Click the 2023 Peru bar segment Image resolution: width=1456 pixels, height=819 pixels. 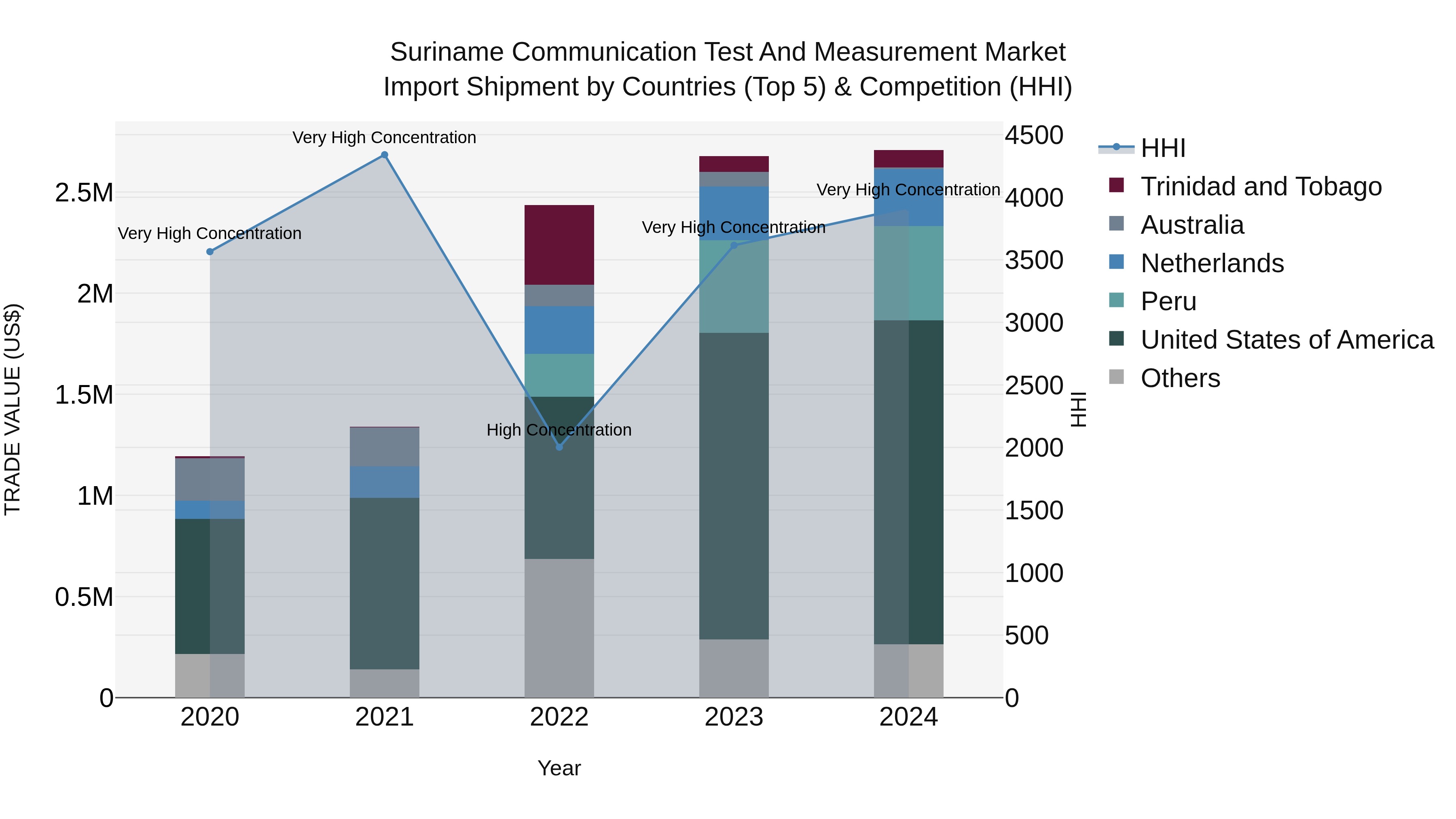734,287
